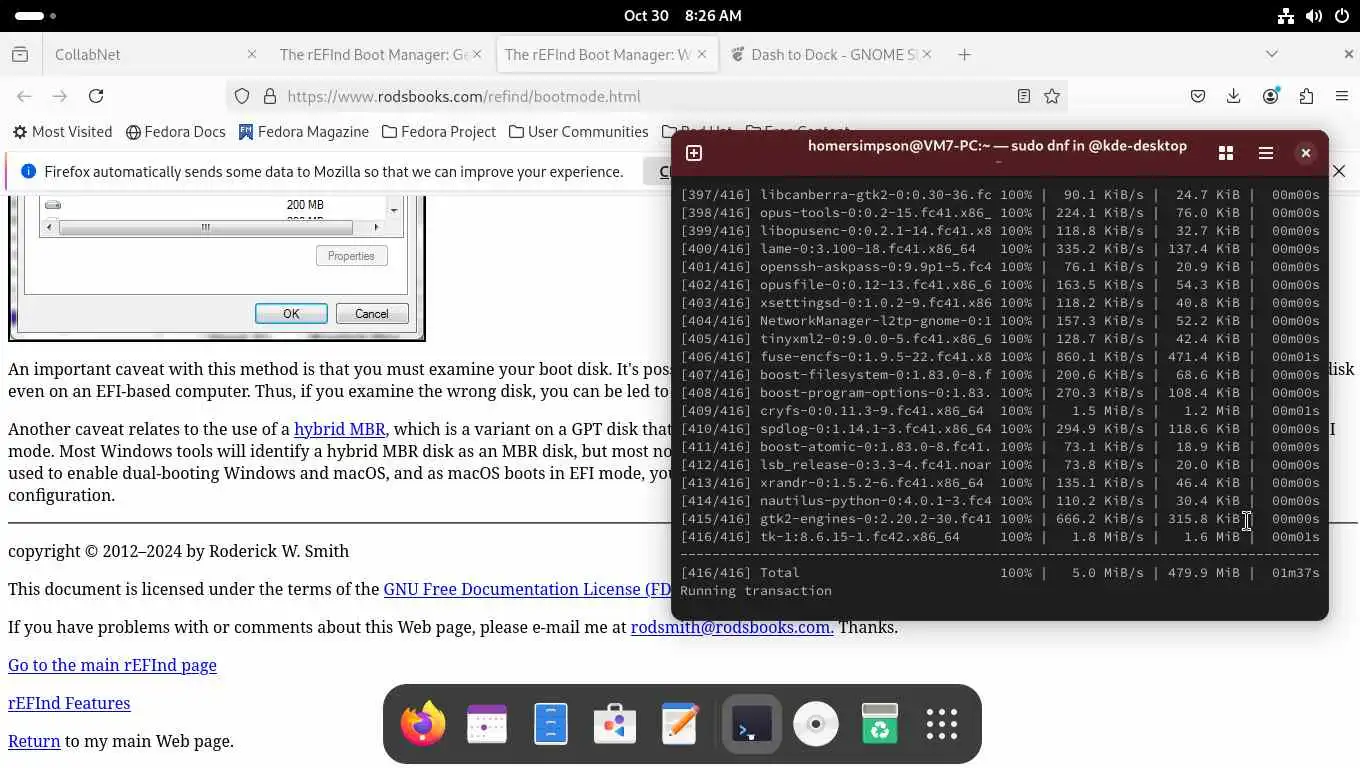Follow the hybrid MBR link
Screen dimensions: 1360x768
point(339,429)
